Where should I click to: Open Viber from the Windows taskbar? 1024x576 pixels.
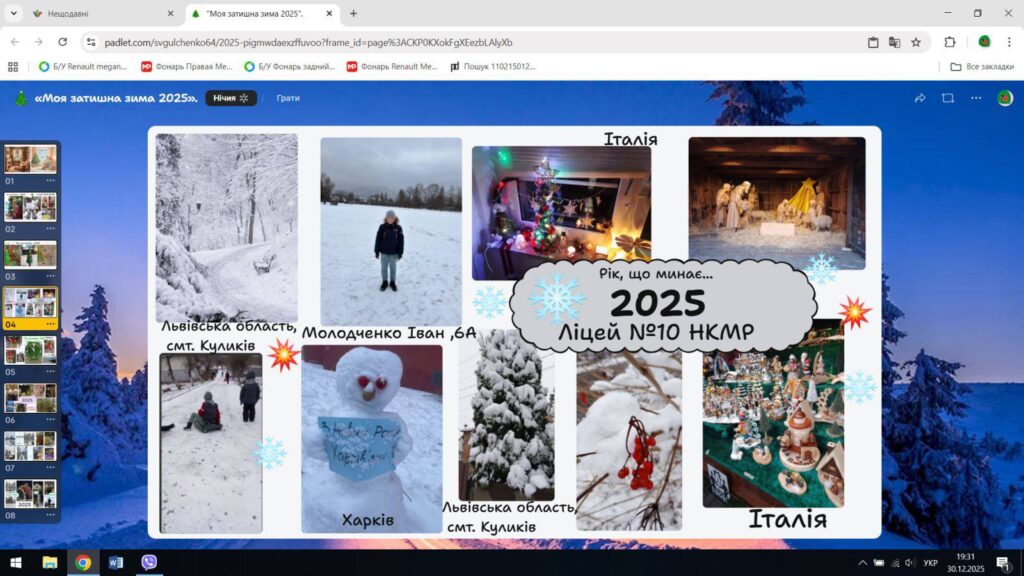pyautogui.click(x=149, y=562)
